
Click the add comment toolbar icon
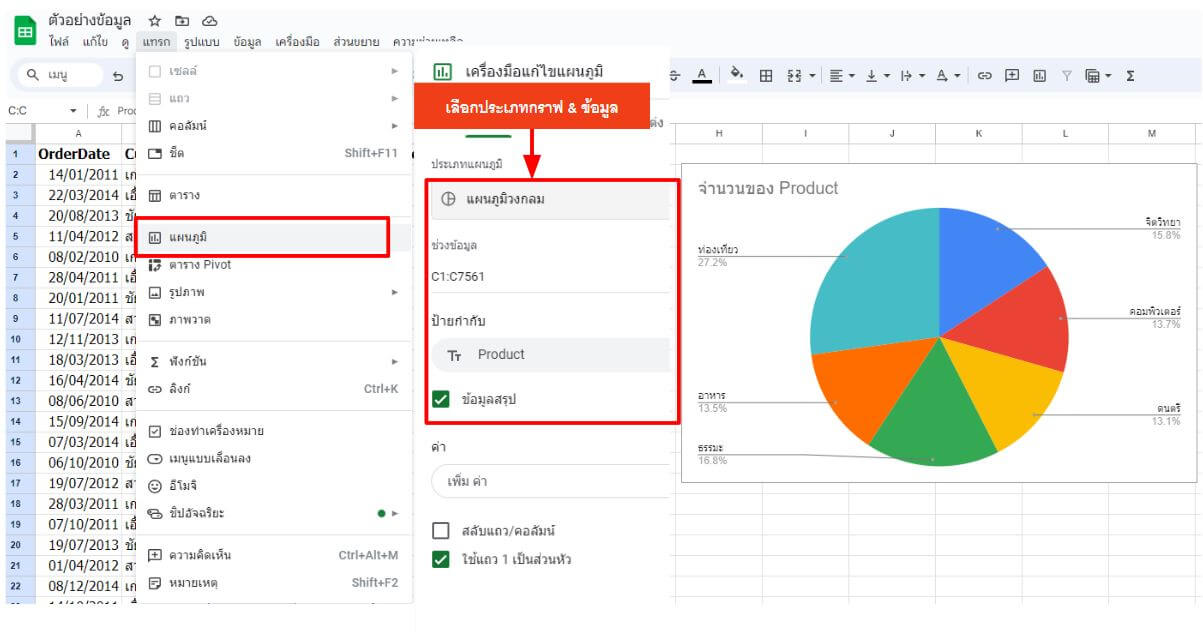1012,75
